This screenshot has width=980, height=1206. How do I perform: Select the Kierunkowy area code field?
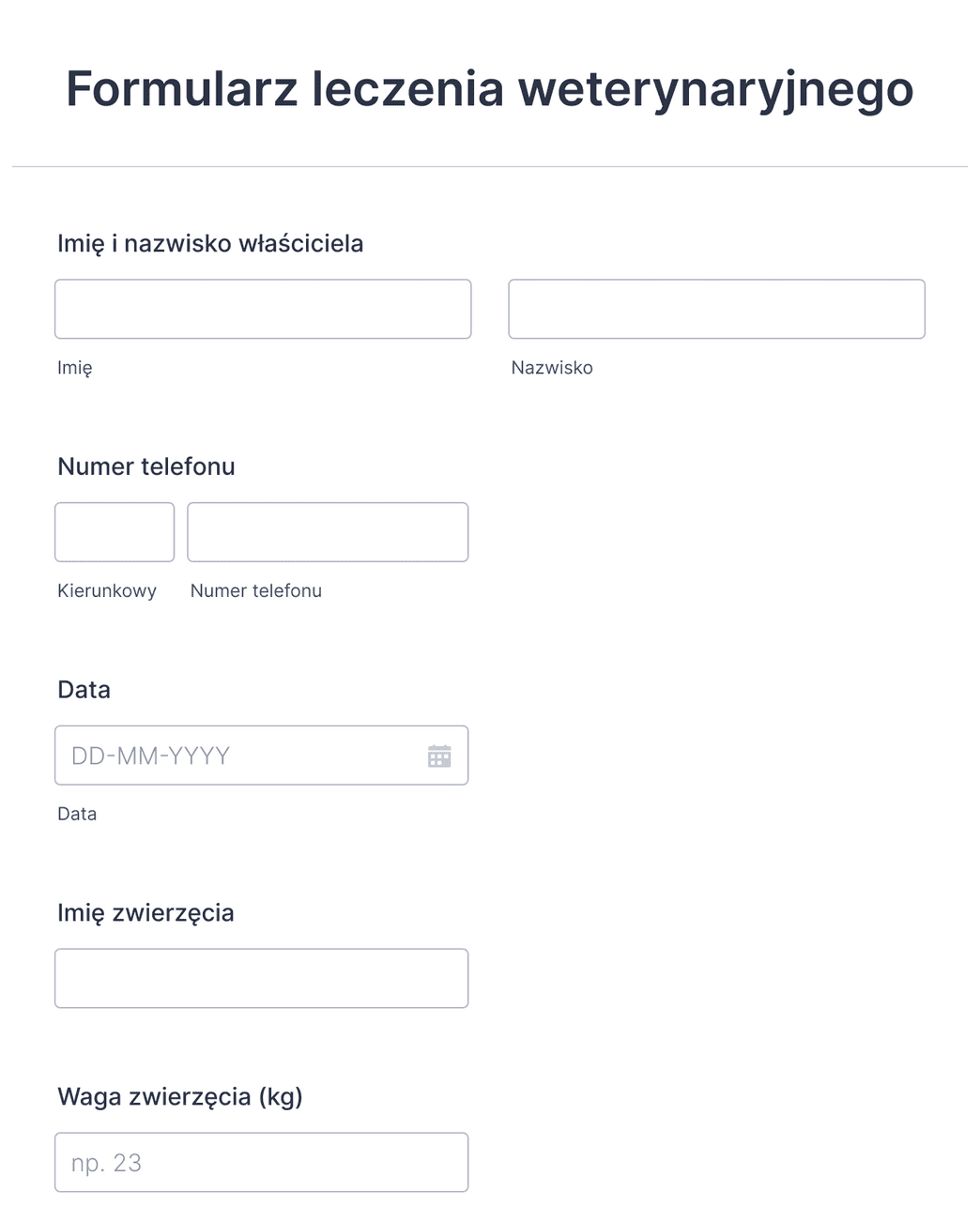click(x=114, y=531)
